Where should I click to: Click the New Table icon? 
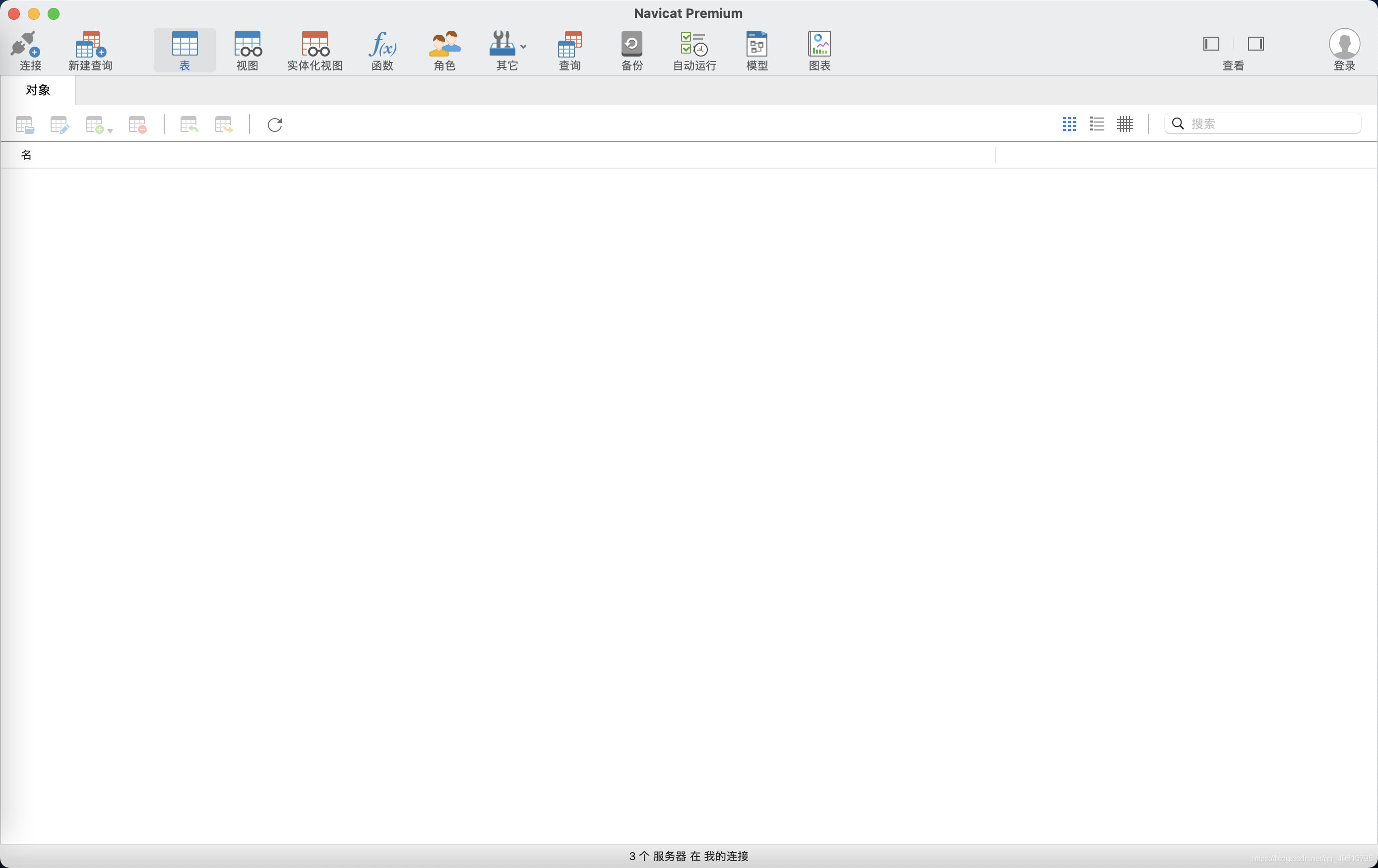click(x=94, y=124)
